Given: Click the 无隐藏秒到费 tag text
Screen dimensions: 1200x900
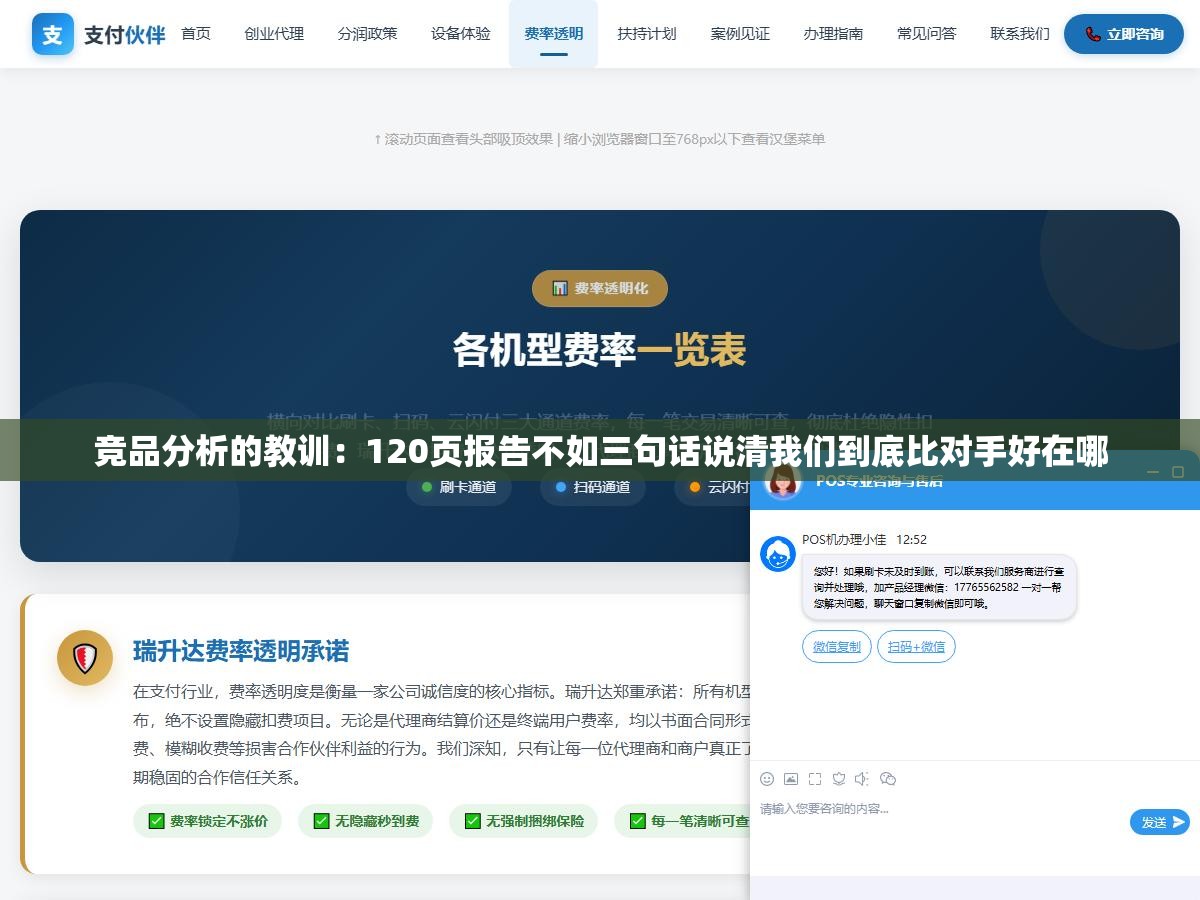Looking at the screenshot, I should pos(377,821).
